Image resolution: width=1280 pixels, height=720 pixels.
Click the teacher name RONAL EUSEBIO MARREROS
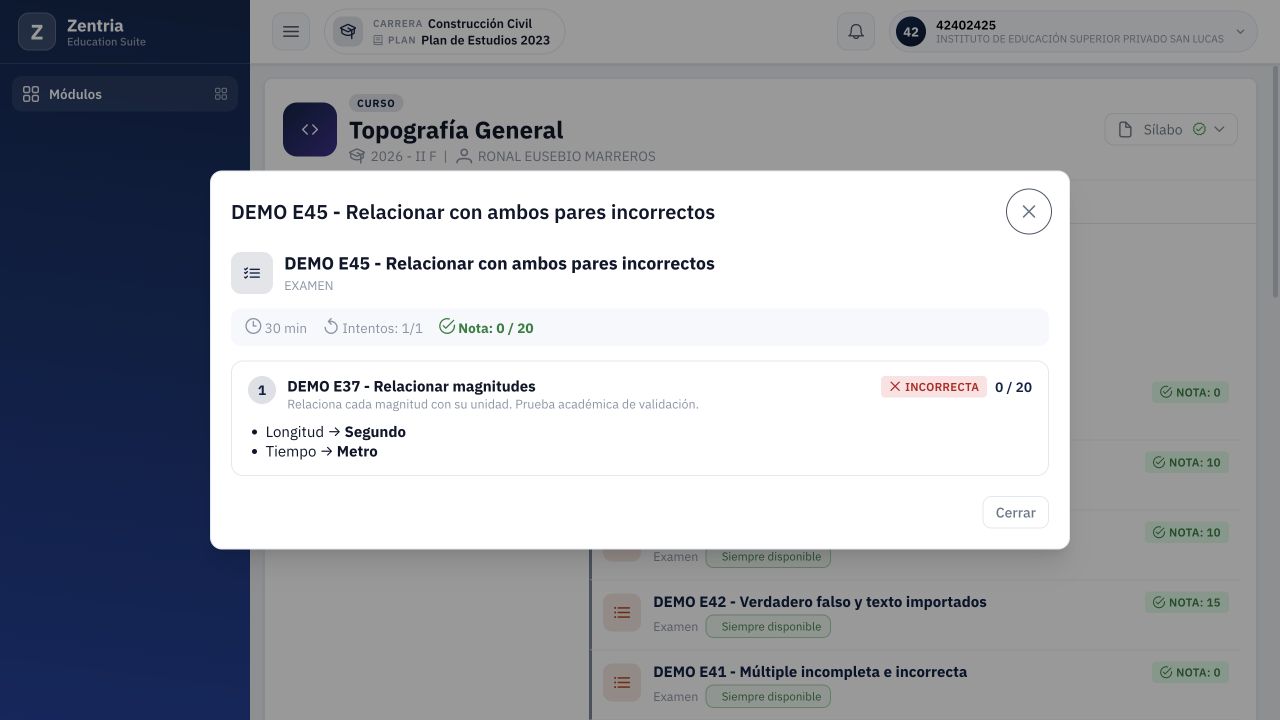(566, 156)
